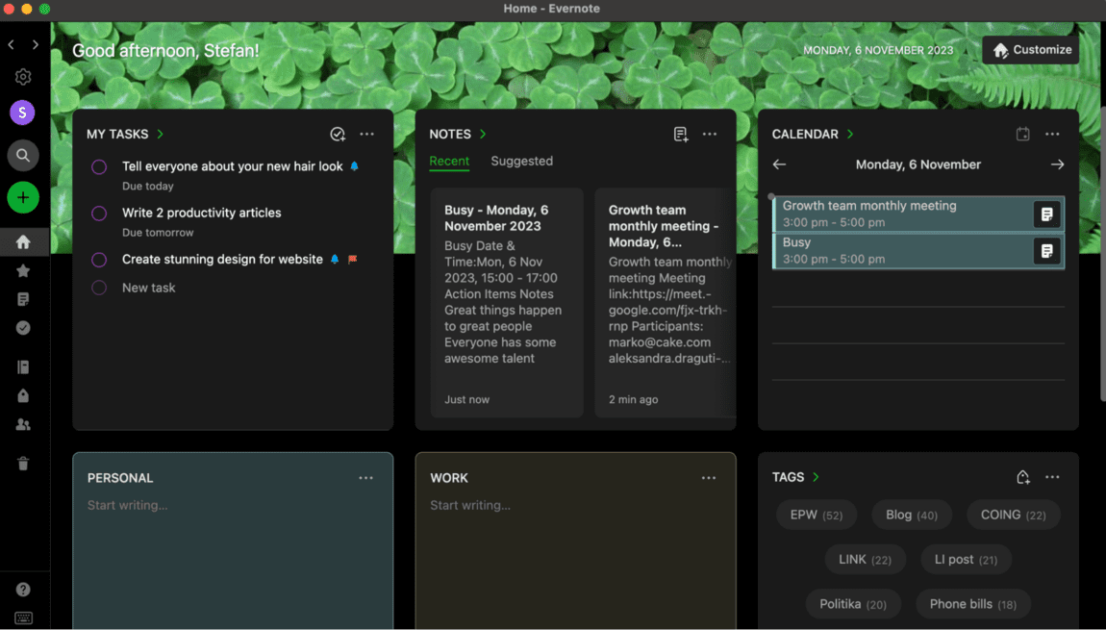
Task: Switch to the Suggested notes tab
Action: tap(520, 161)
